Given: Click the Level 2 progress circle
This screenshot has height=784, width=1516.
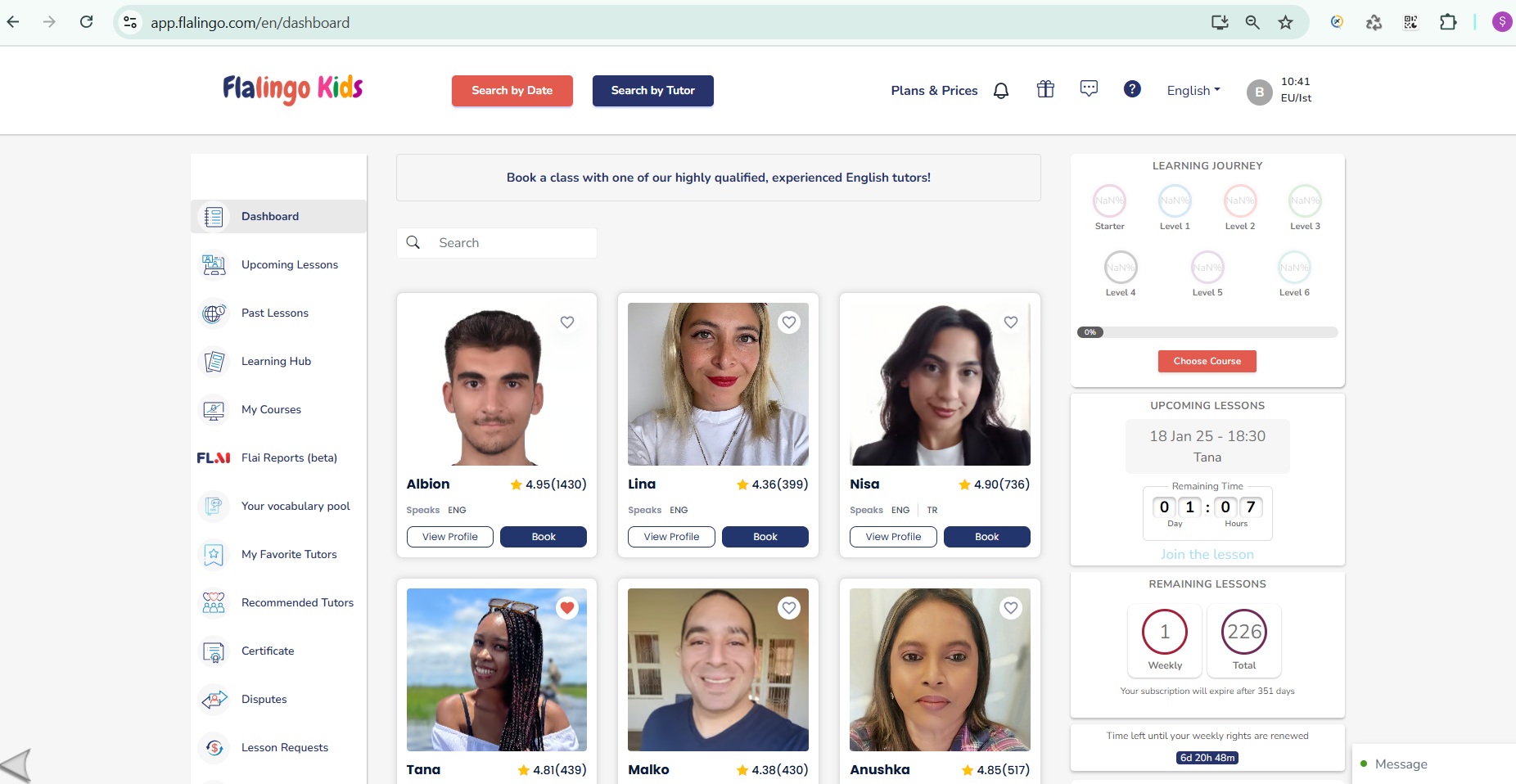Looking at the screenshot, I should pos(1240,201).
